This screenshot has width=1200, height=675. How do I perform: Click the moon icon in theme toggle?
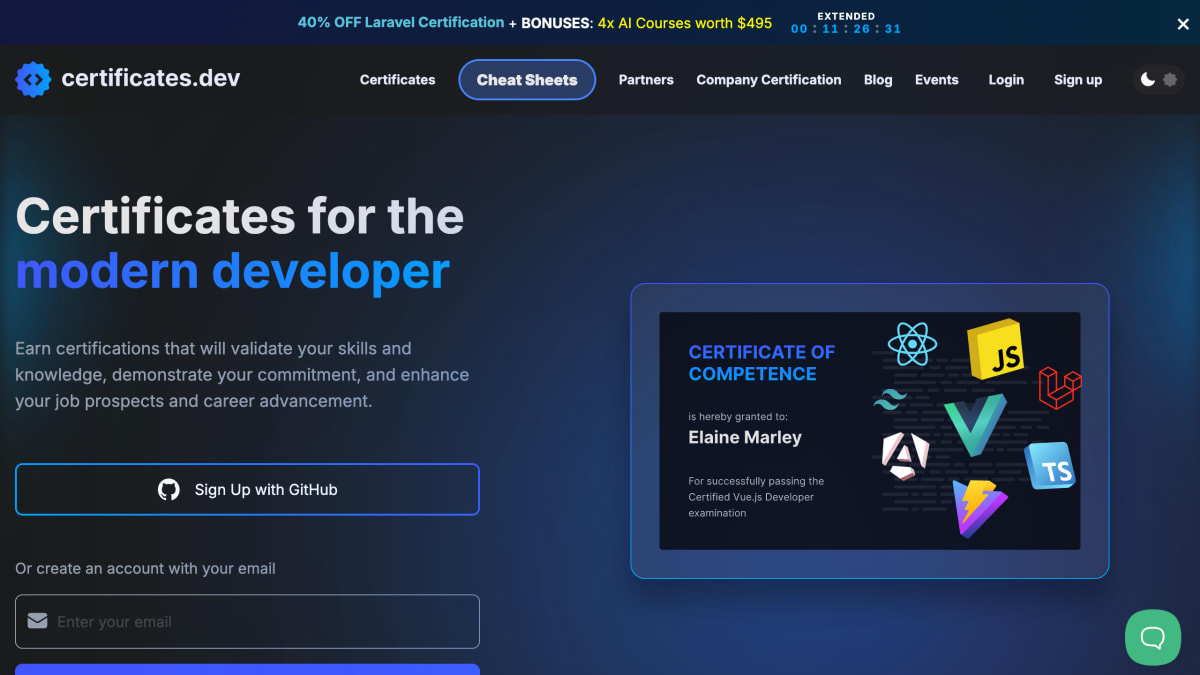(x=1148, y=80)
